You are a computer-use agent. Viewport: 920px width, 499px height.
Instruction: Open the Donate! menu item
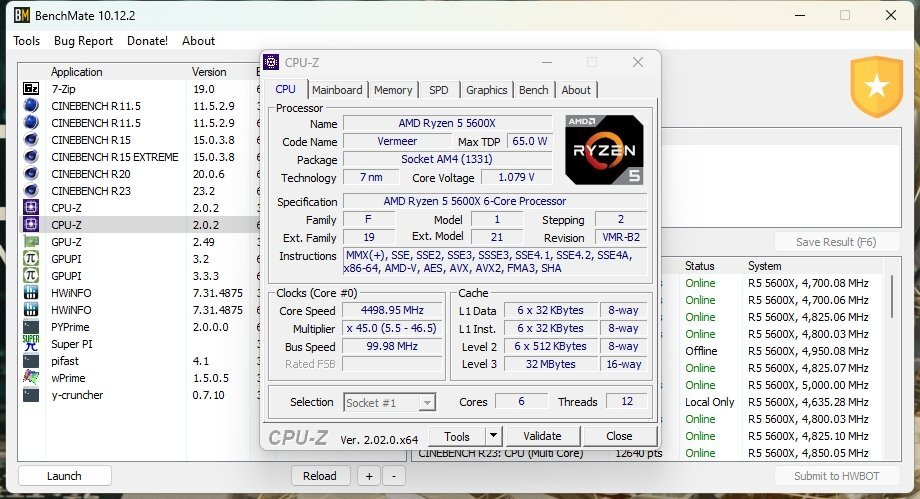click(147, 41)
